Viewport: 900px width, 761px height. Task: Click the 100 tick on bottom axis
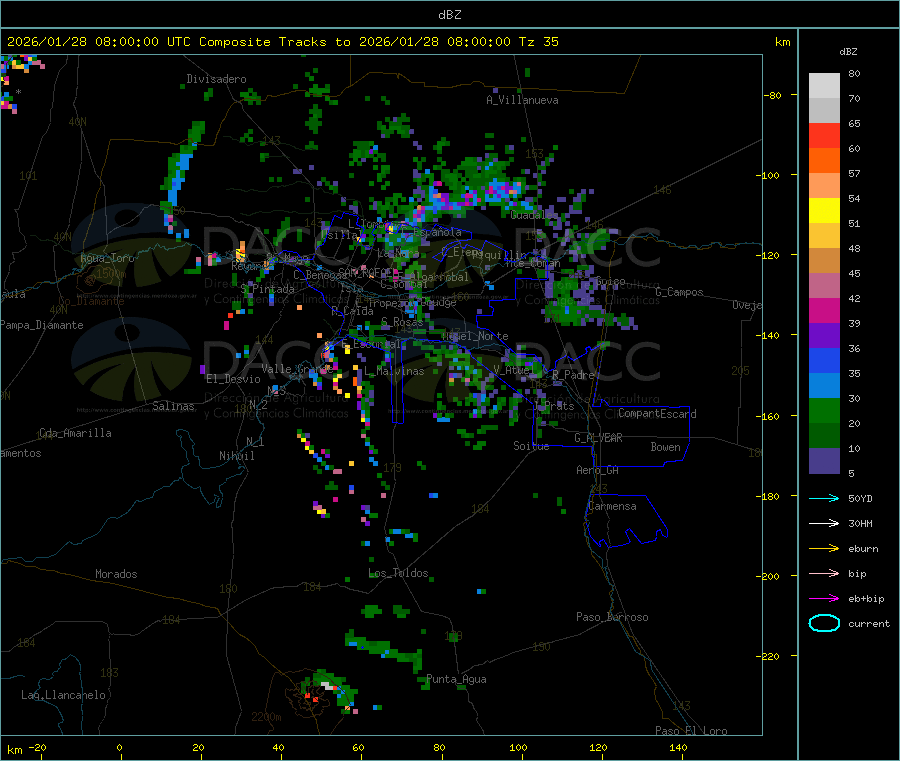pos(518,748)
